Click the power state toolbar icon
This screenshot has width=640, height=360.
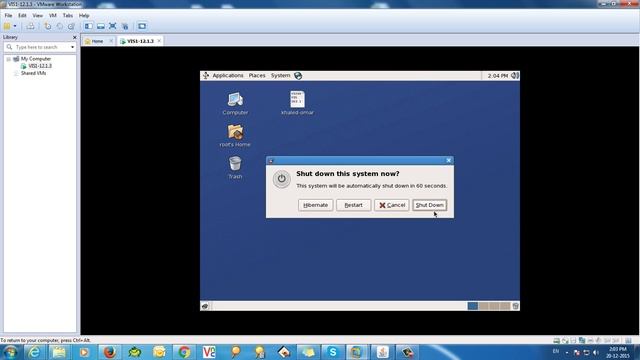point(7,26)
